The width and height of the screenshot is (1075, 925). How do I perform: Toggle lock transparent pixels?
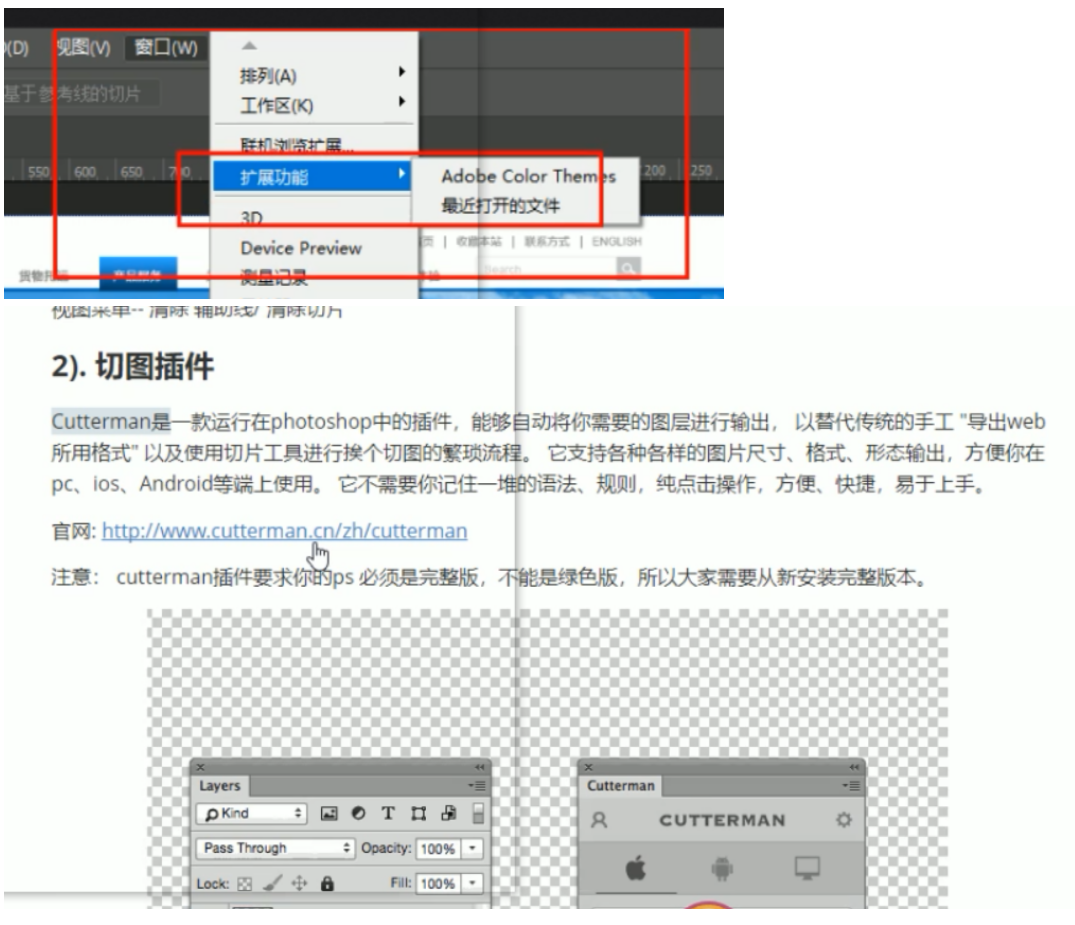coord(245,884)
